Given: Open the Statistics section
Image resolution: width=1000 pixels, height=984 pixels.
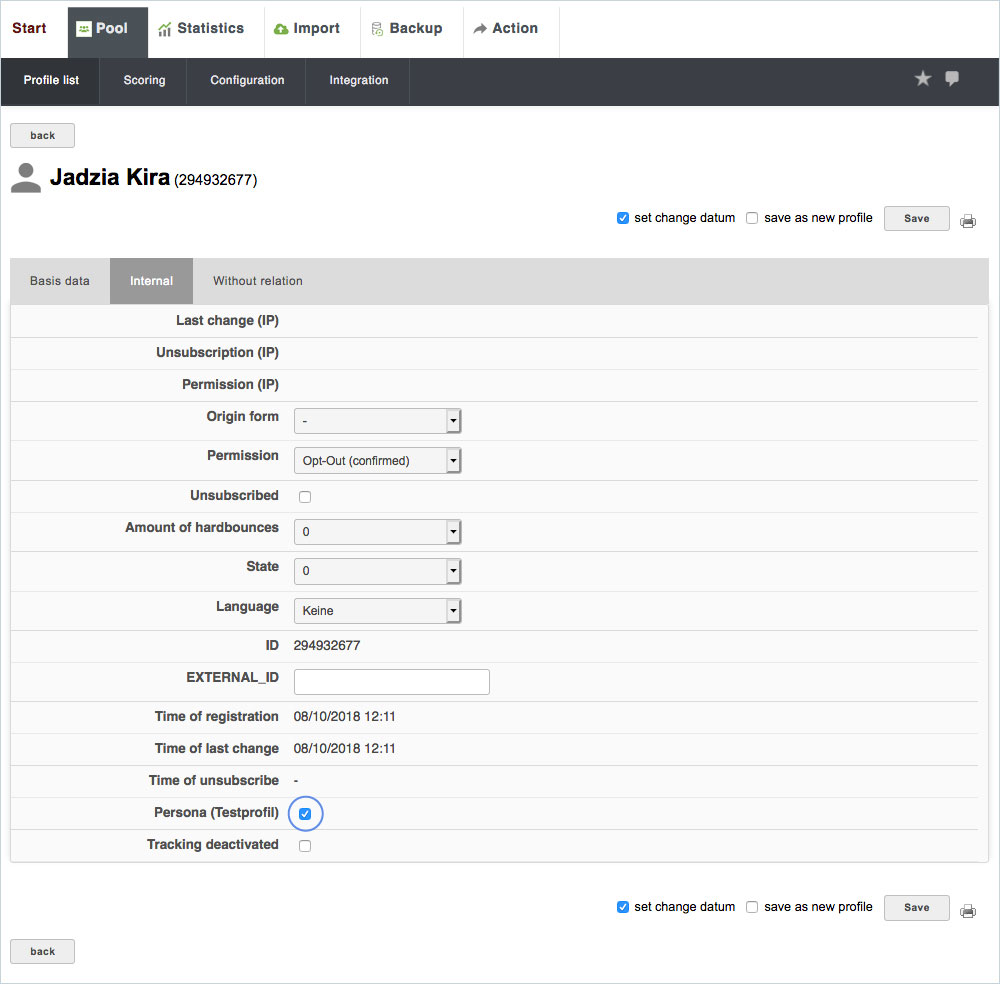Looking at the screenshot, I should point(201,29).
